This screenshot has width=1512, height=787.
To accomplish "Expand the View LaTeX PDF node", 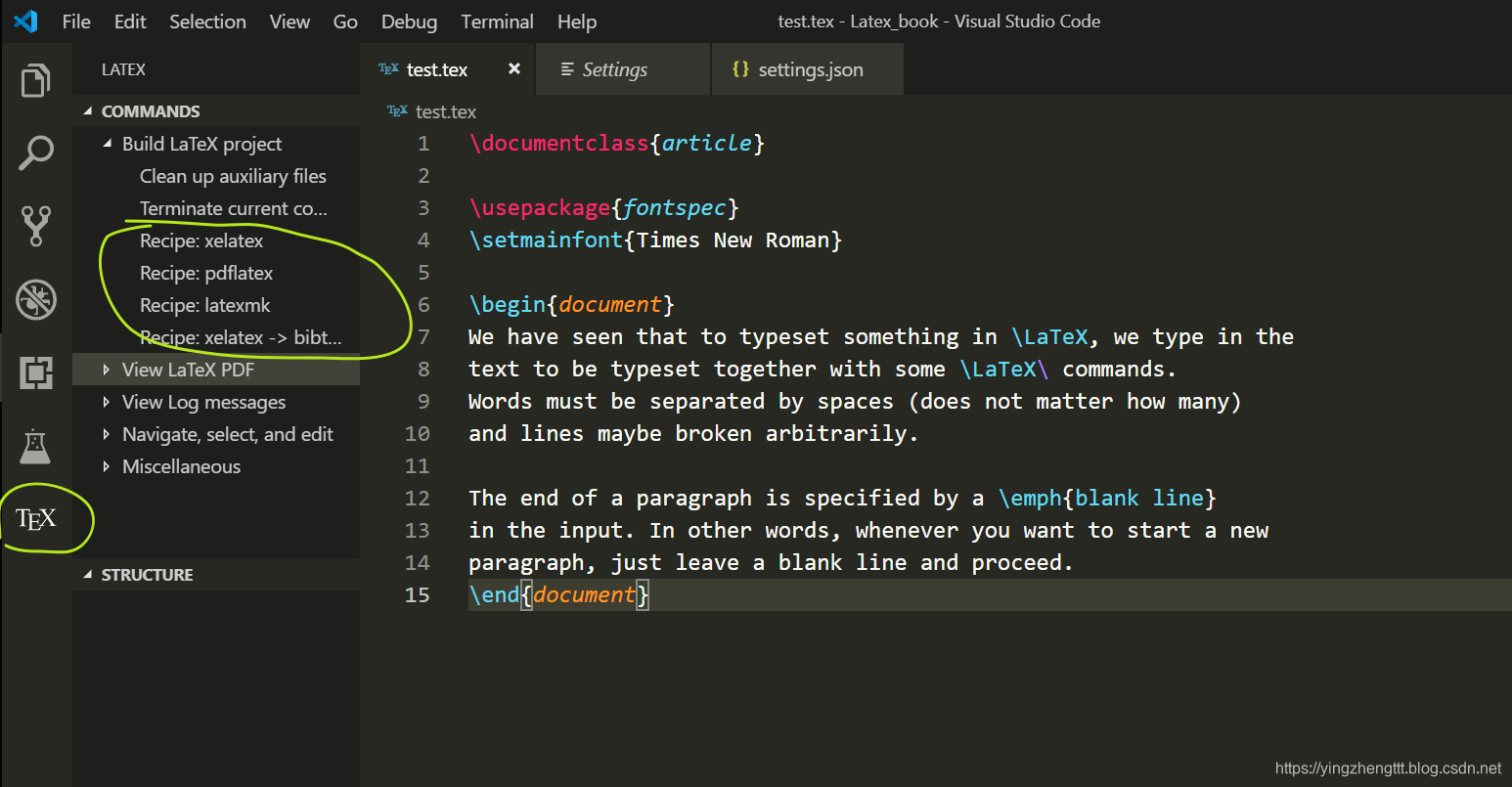I will (107, 370).
